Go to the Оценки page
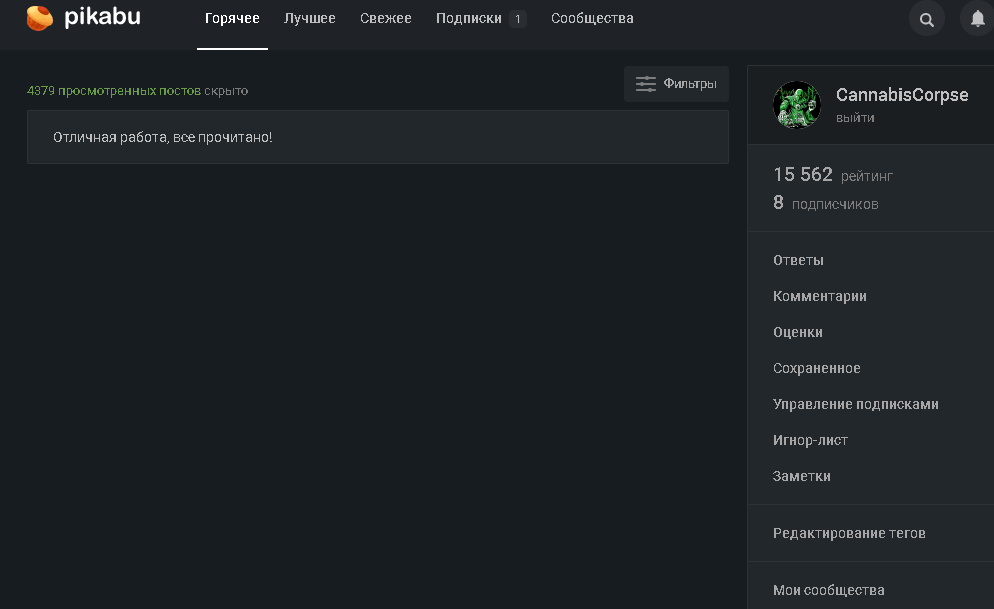 (798, 332)
